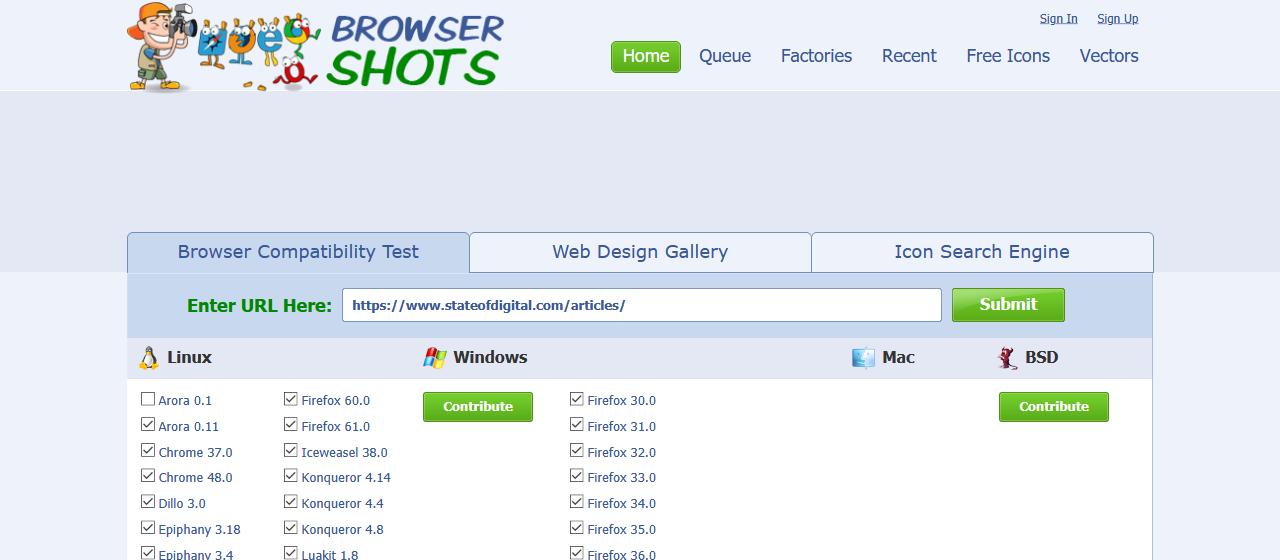Click the BSD heading text

[x=1041, y=358]
